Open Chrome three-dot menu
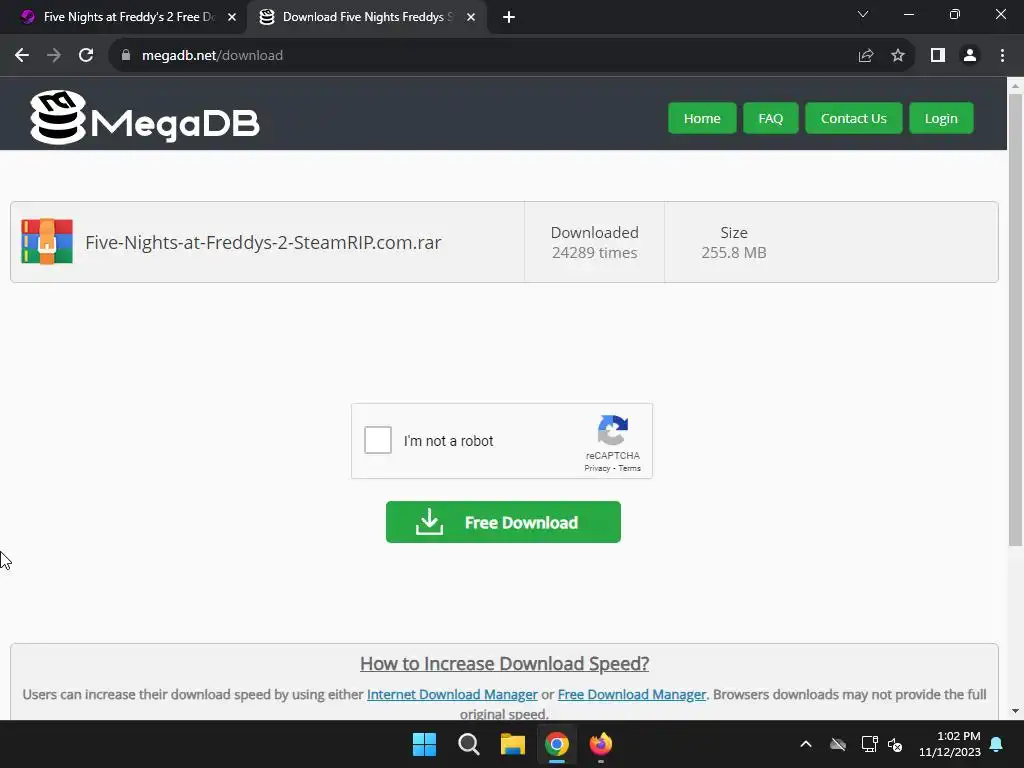This screenshot has width=1024, height=768. 1002,56
